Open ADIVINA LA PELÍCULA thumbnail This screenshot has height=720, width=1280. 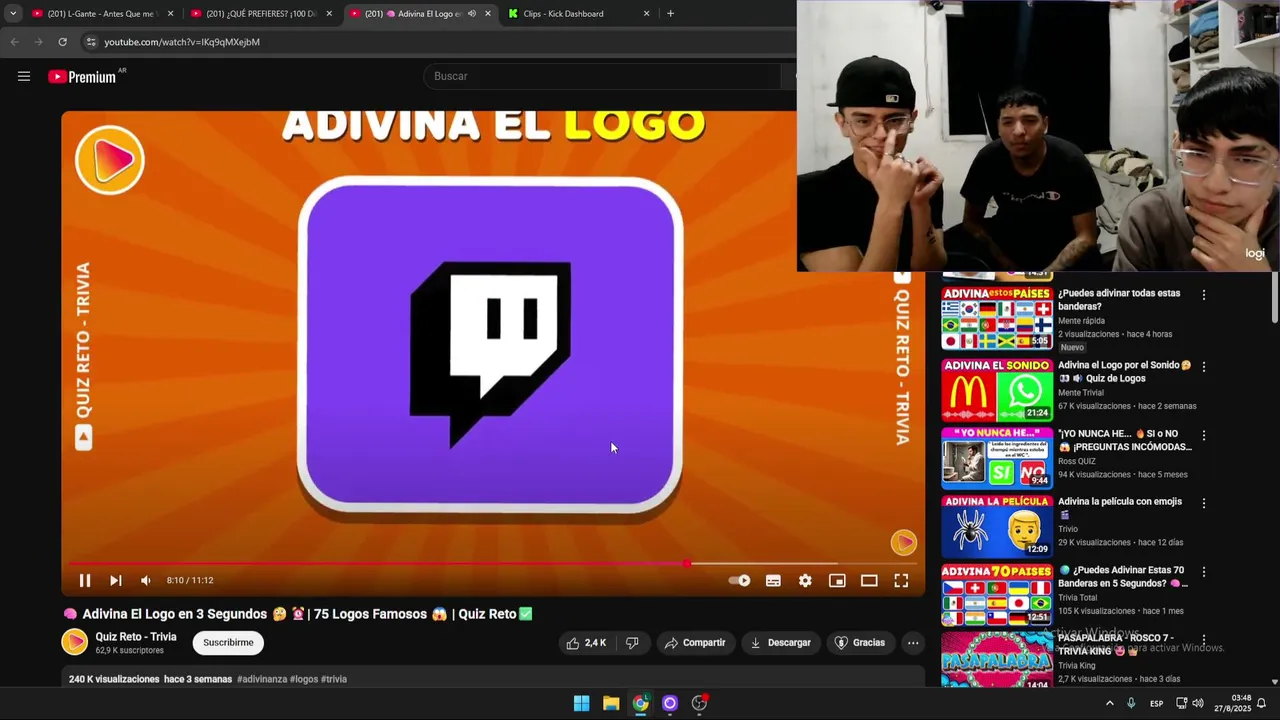tap(997, 526)
